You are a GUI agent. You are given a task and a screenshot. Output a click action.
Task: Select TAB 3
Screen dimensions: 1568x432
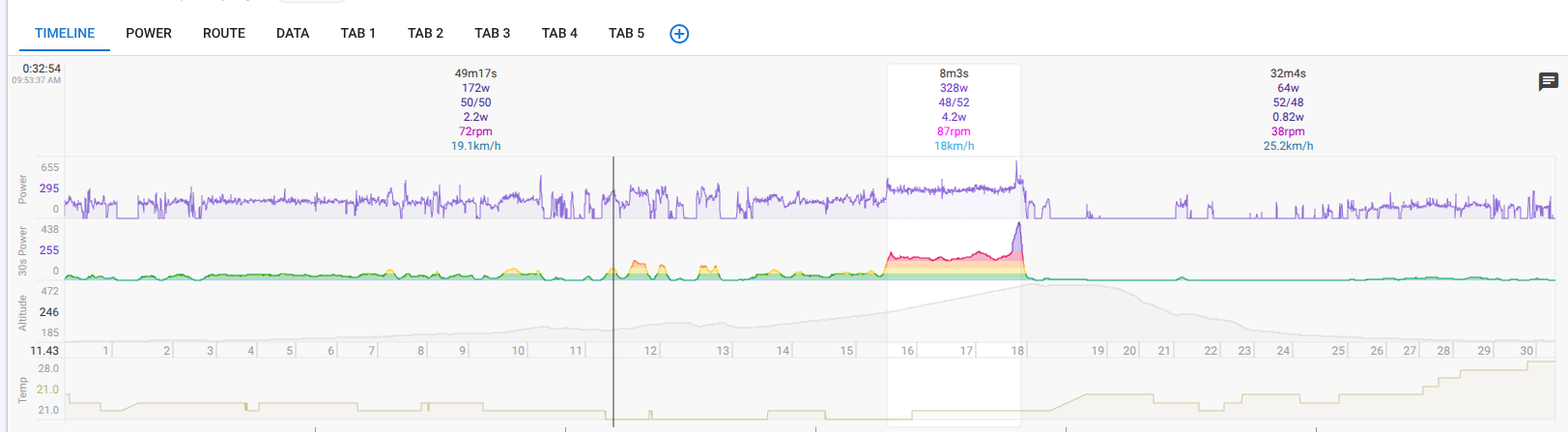tap(492, 33)
